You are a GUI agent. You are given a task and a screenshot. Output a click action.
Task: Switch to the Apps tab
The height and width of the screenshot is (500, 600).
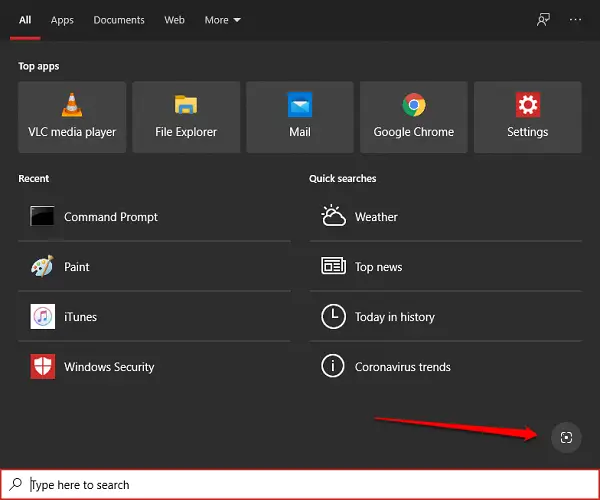62,20
